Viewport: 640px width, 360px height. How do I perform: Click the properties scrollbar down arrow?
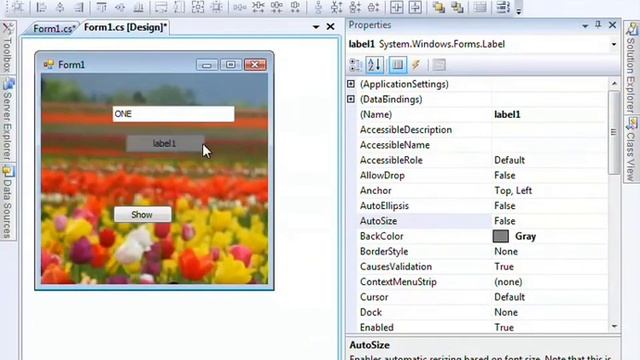614,327
